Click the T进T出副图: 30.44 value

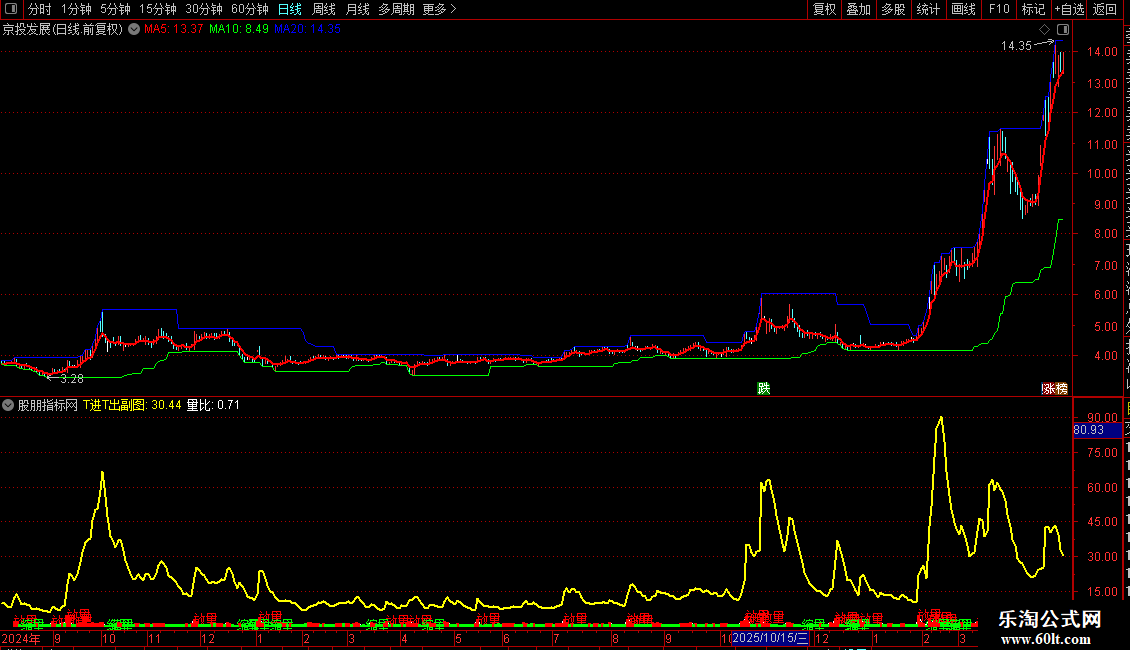(132, 405)
